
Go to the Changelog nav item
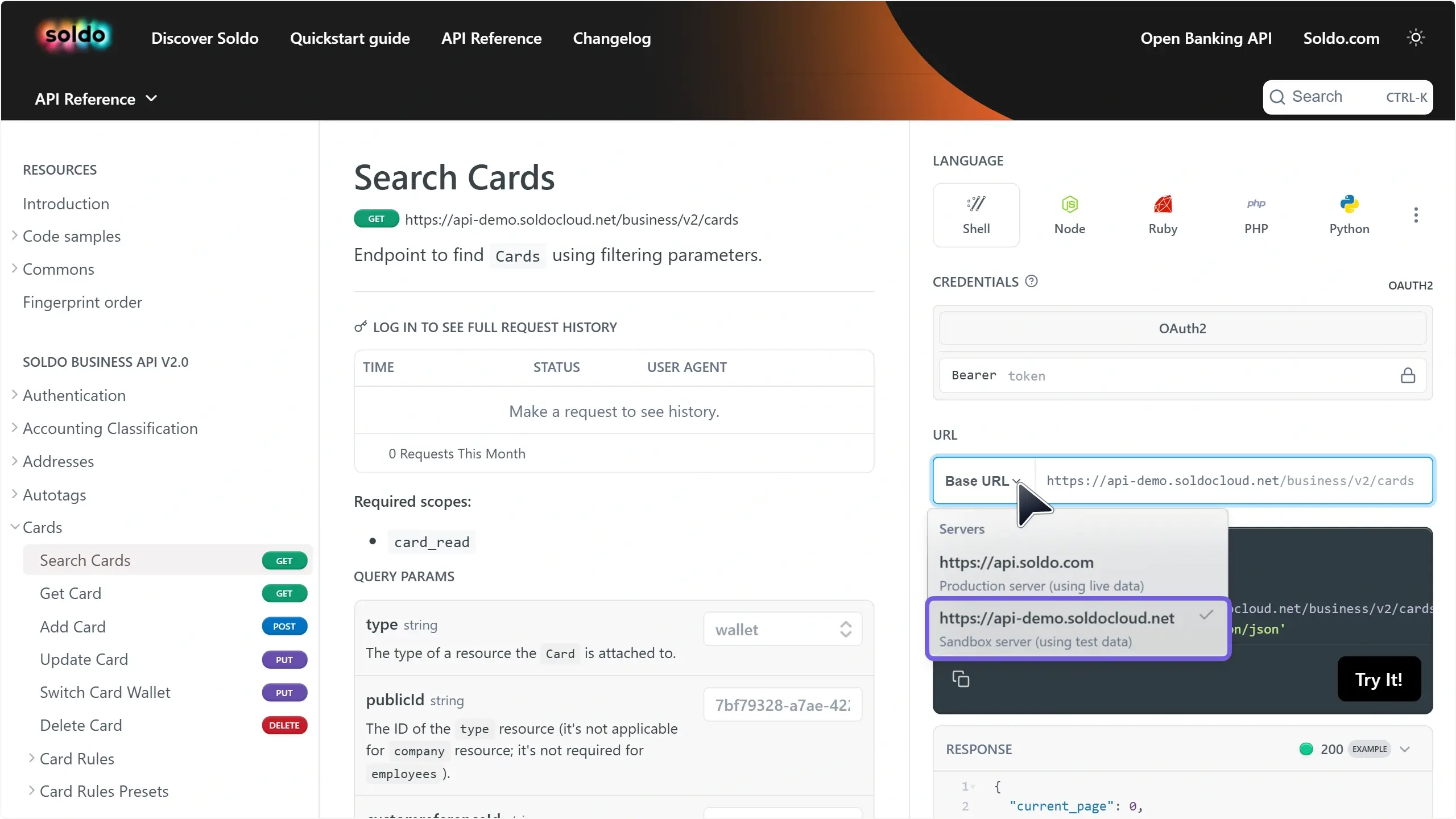pyautogui.click(x=611, y=38)
